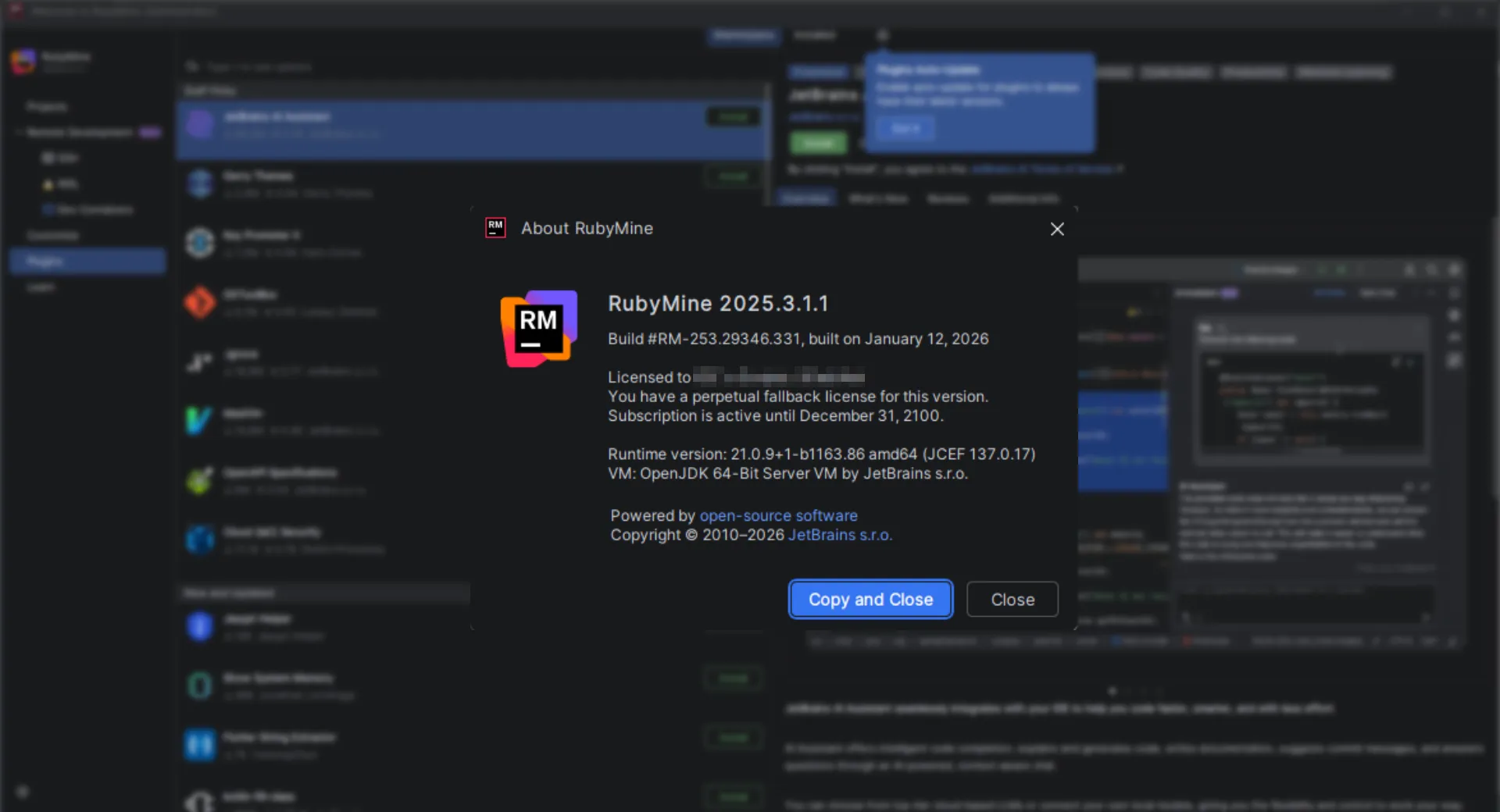The height and width of the screenshot is (812, 1500).
Task: Click the "Powered by" text
Action: point(652,516)
